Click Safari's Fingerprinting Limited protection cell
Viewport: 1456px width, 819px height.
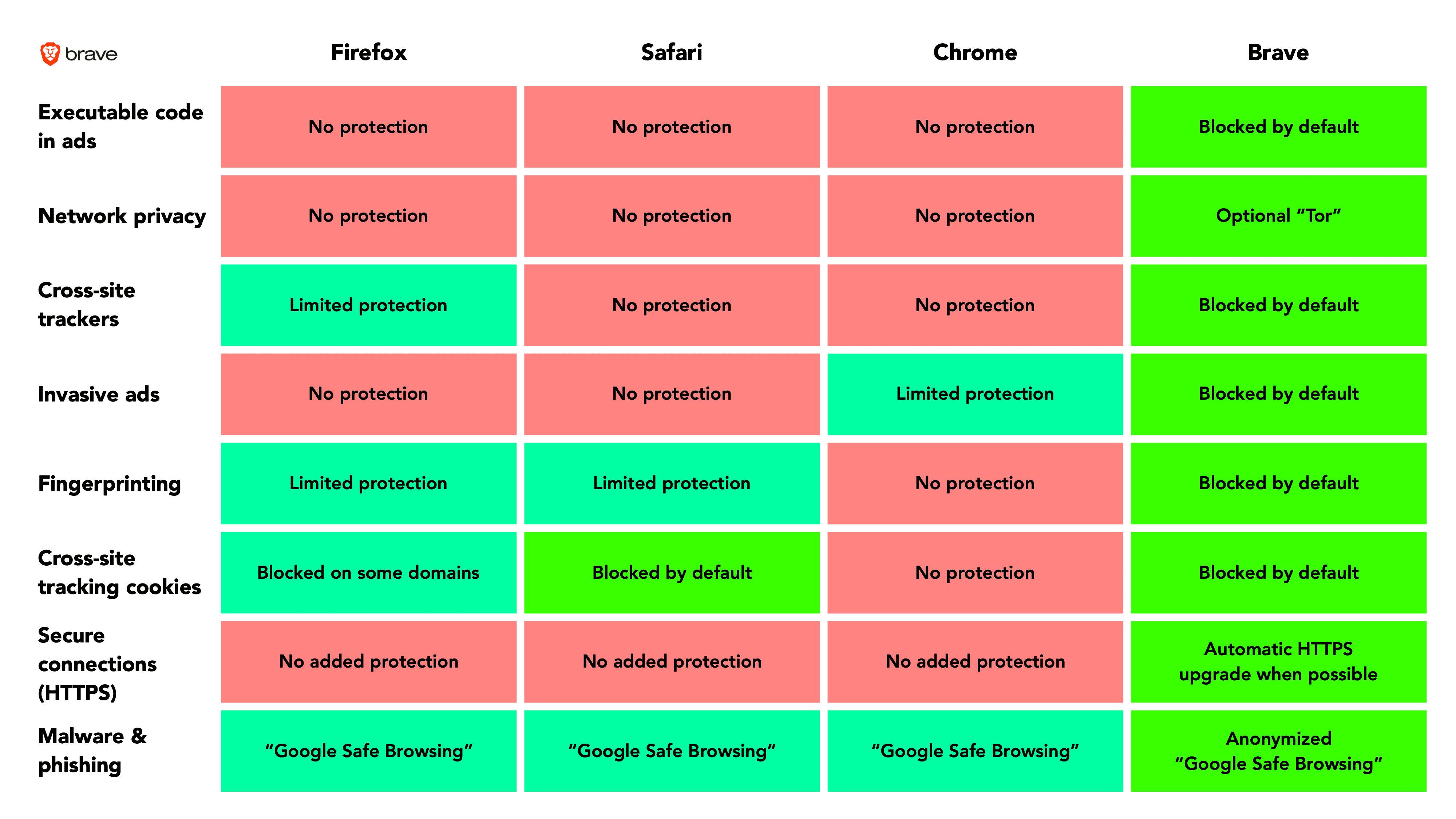(672, 483)
